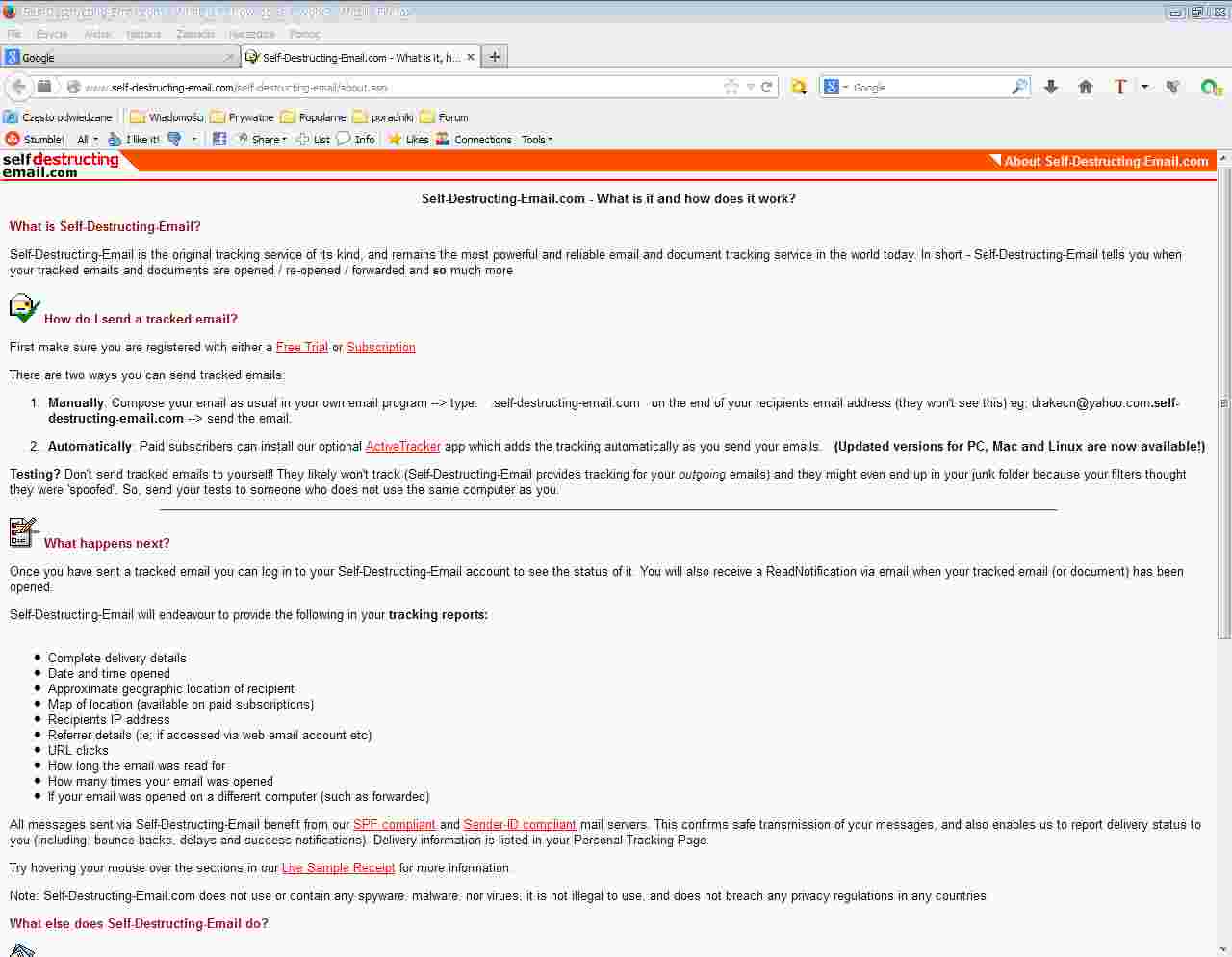1232x957 pixels.
Task: Open the Wiadomości bookmark folder
Action: tap(167, 117)
